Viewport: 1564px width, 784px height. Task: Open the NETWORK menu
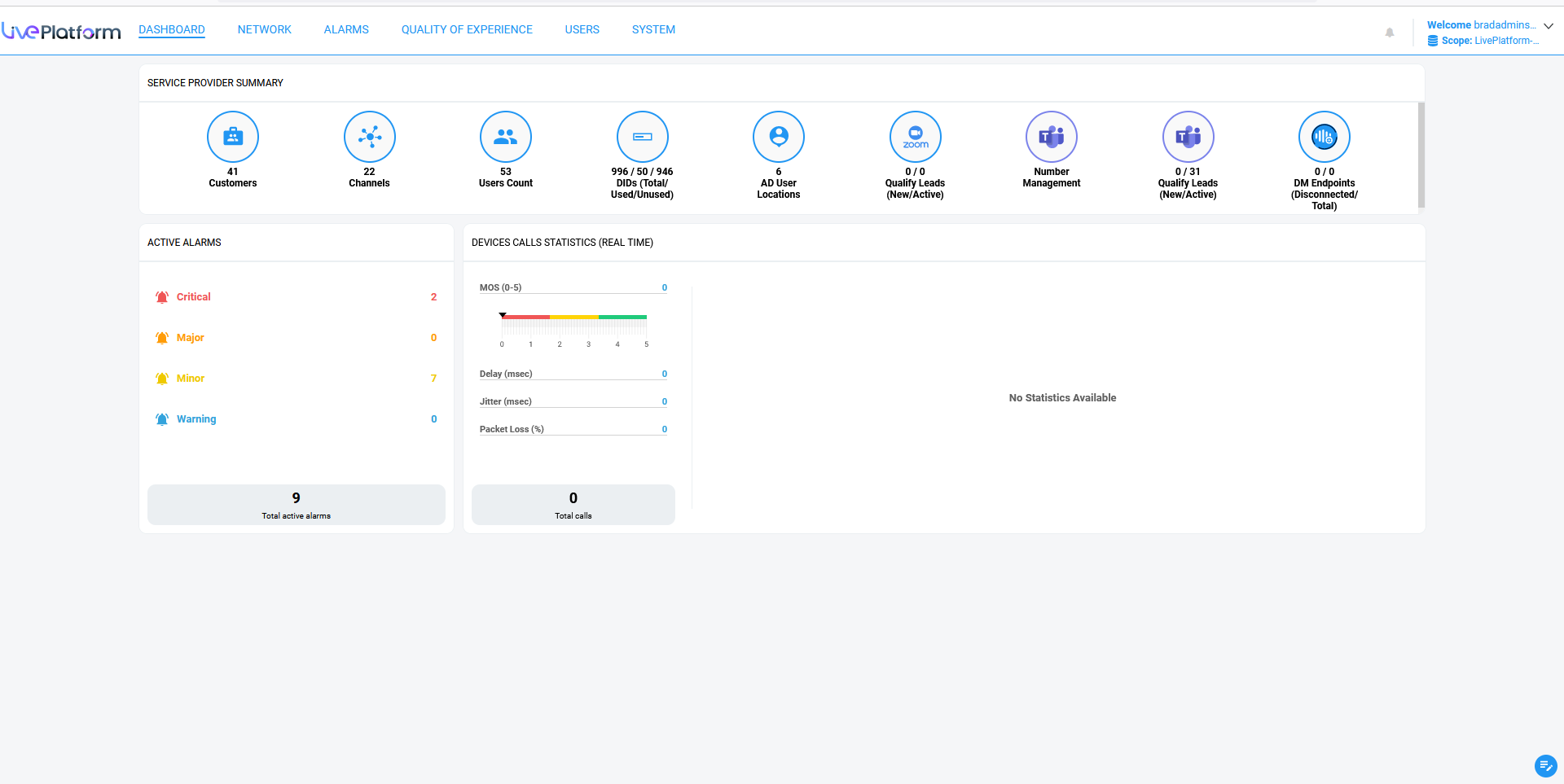[265, 29]
